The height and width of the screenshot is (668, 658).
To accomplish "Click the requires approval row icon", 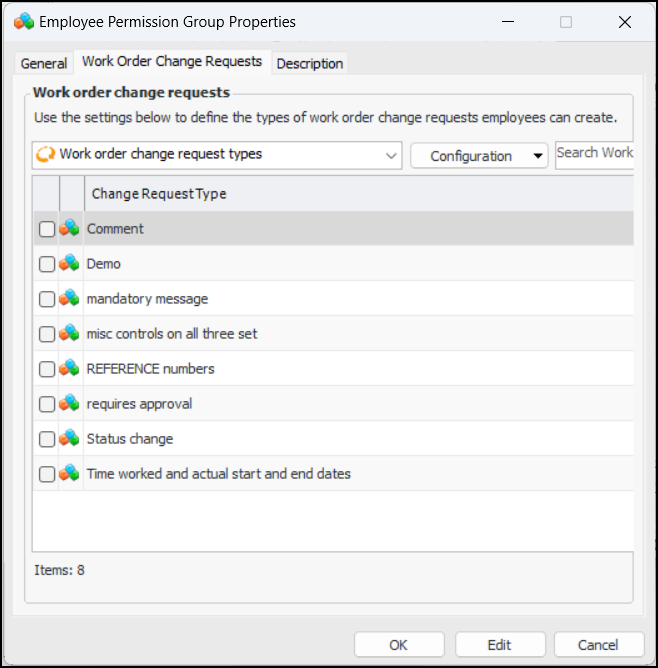I will 69,404.
